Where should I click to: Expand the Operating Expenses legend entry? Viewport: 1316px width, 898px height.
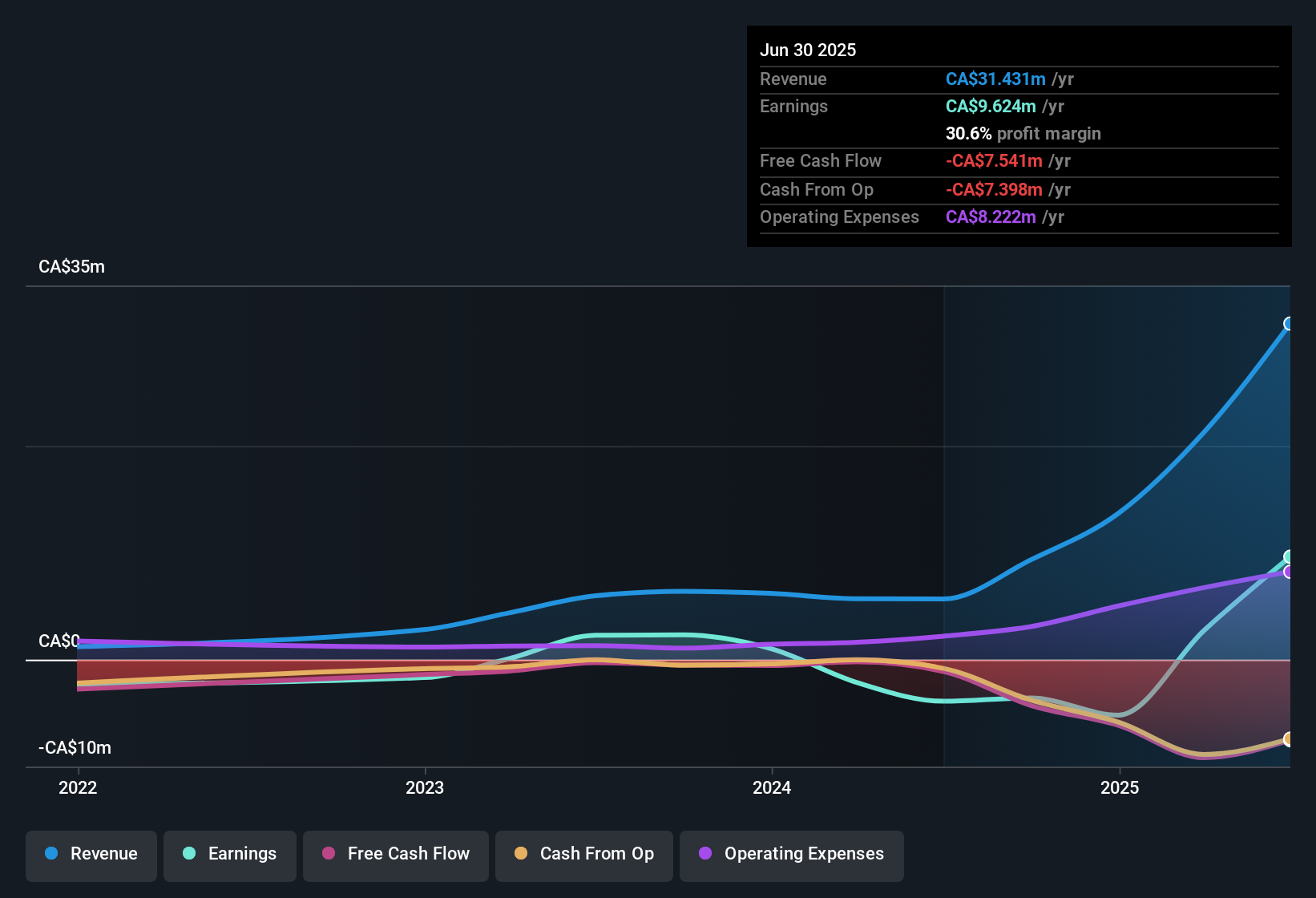791,854
